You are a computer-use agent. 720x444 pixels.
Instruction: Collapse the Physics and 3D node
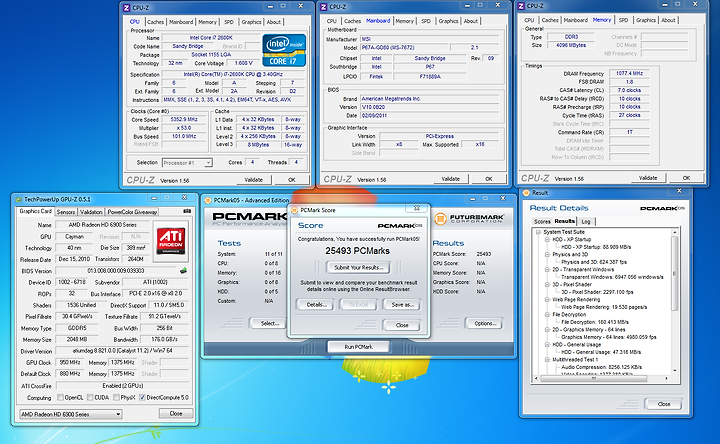(547, 254)
